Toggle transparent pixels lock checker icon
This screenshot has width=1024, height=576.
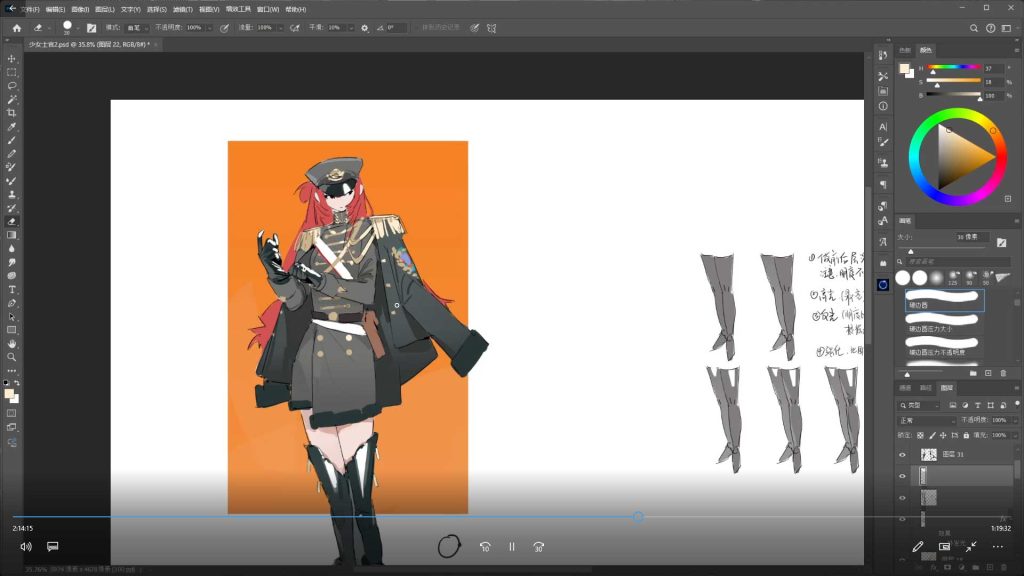point(920,435)
